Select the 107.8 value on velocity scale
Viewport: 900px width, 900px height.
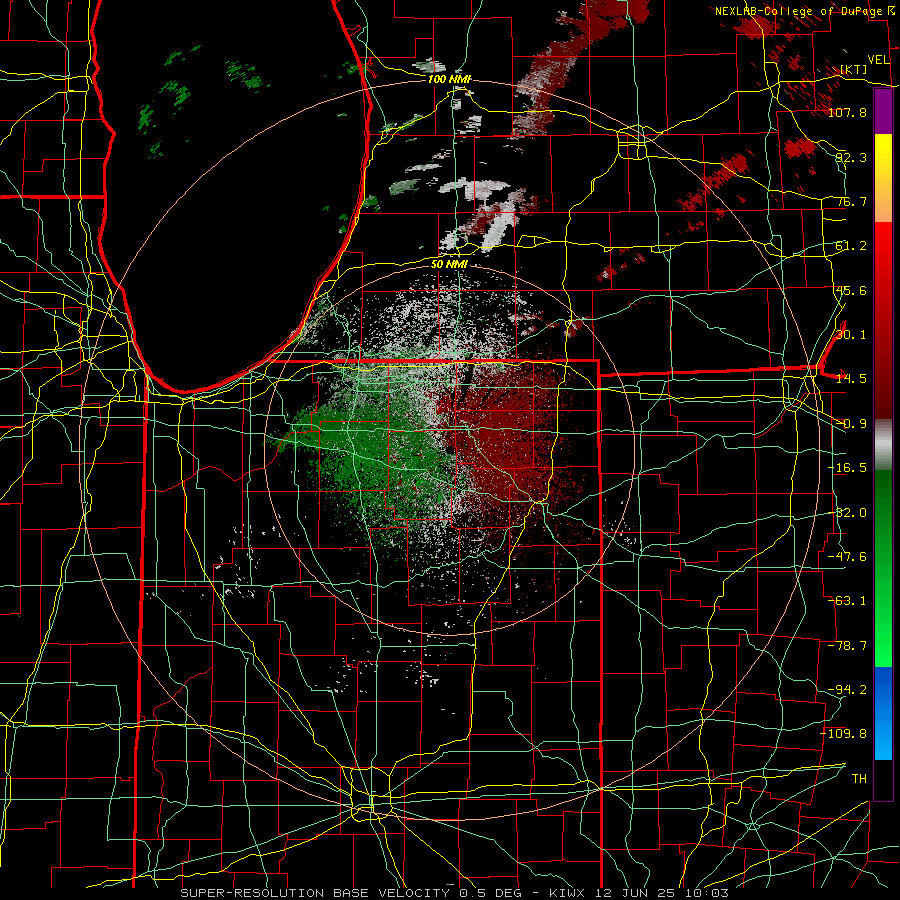[x=847, y=112]
